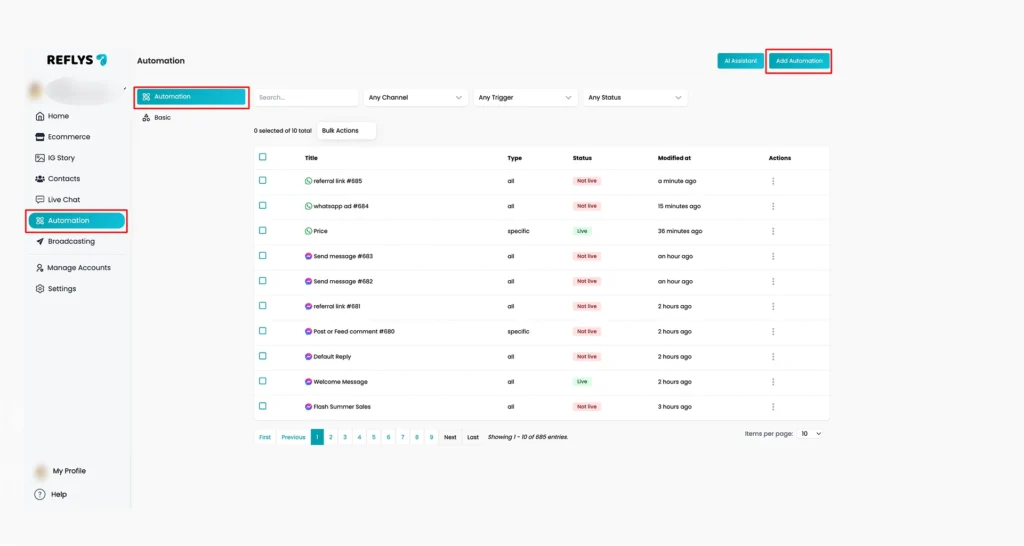This screenshot has width=1024, height=546.
Task: Click the Live Chat bubble icon
Action: tap(40, 200)
